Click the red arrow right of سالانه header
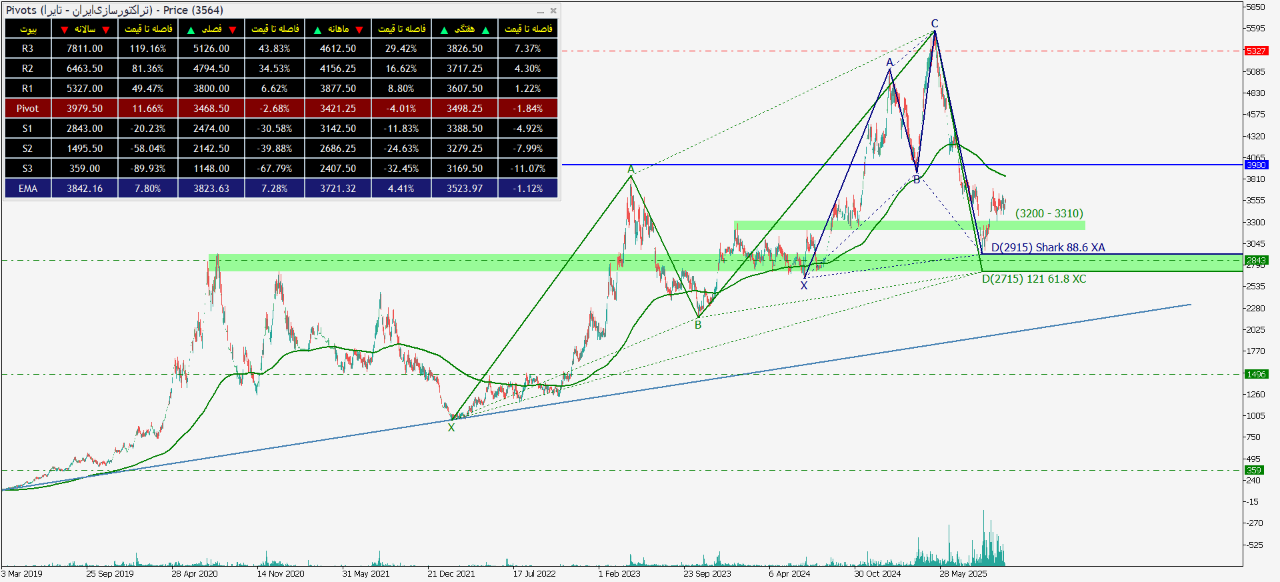 (x=105, y=29)
